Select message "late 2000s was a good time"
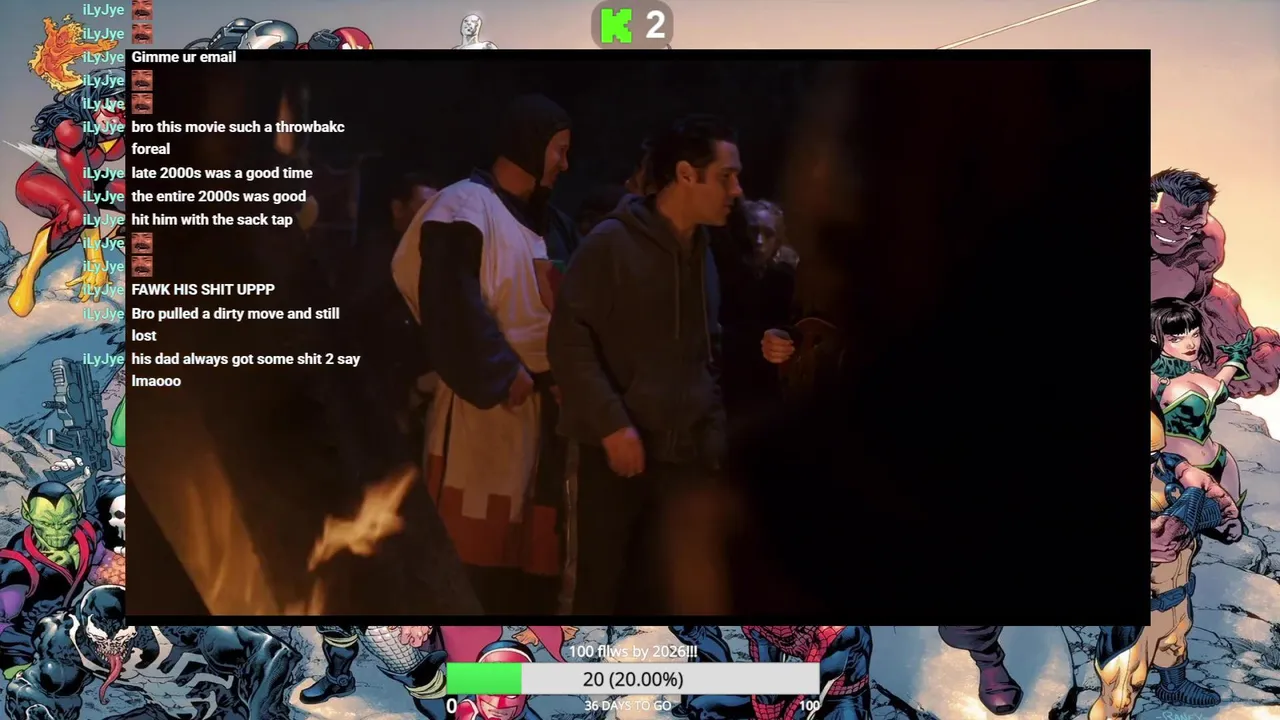 222,173
